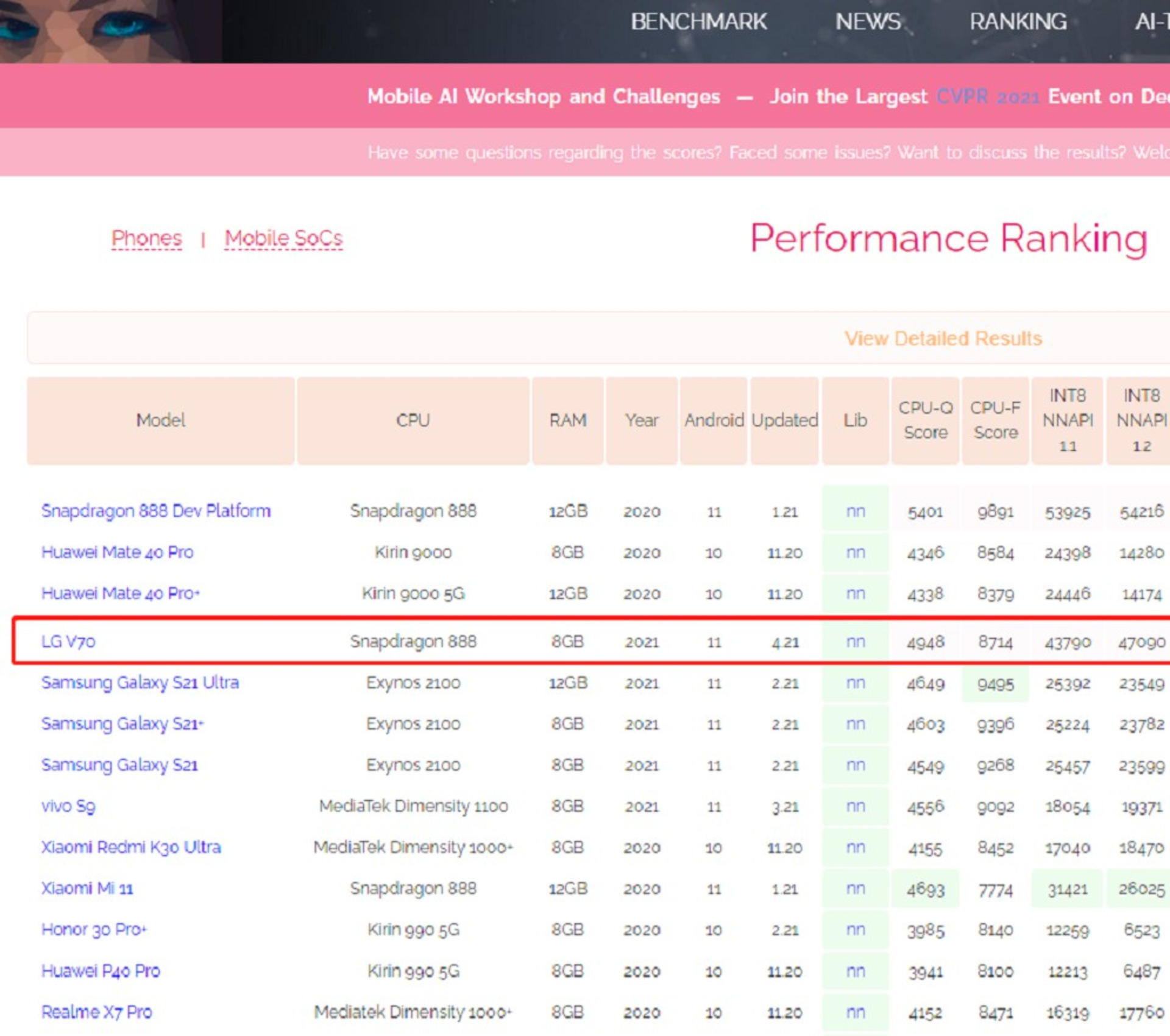Open Samsung Galaxy S21 Ultra link

click(140, 683)
